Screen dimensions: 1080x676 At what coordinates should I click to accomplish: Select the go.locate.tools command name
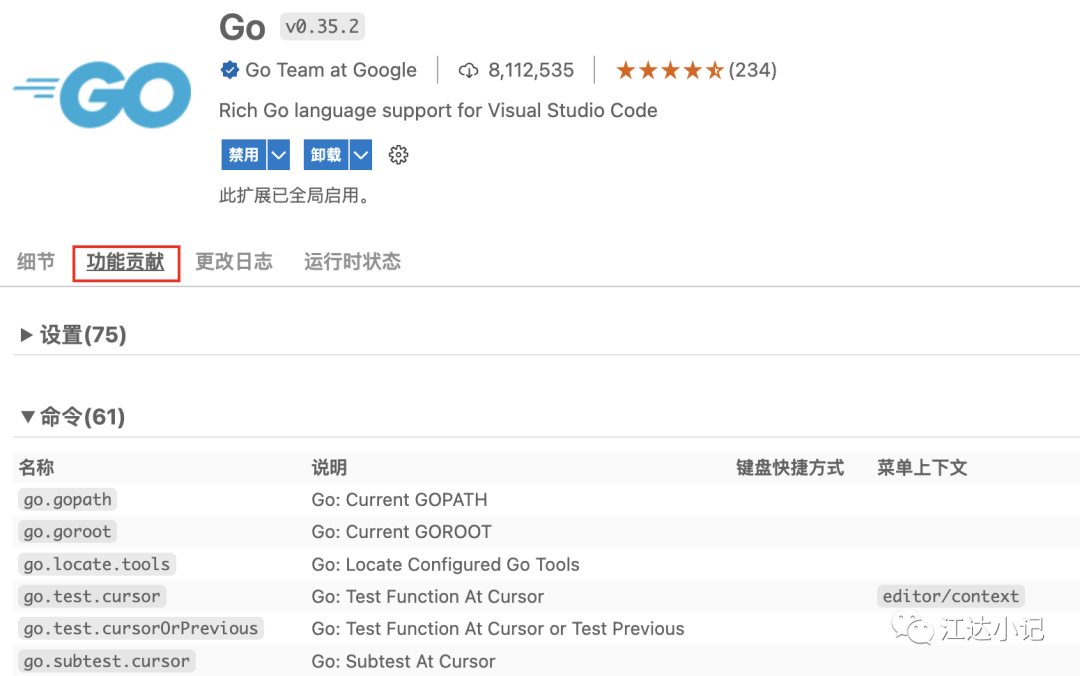[96, 564]
